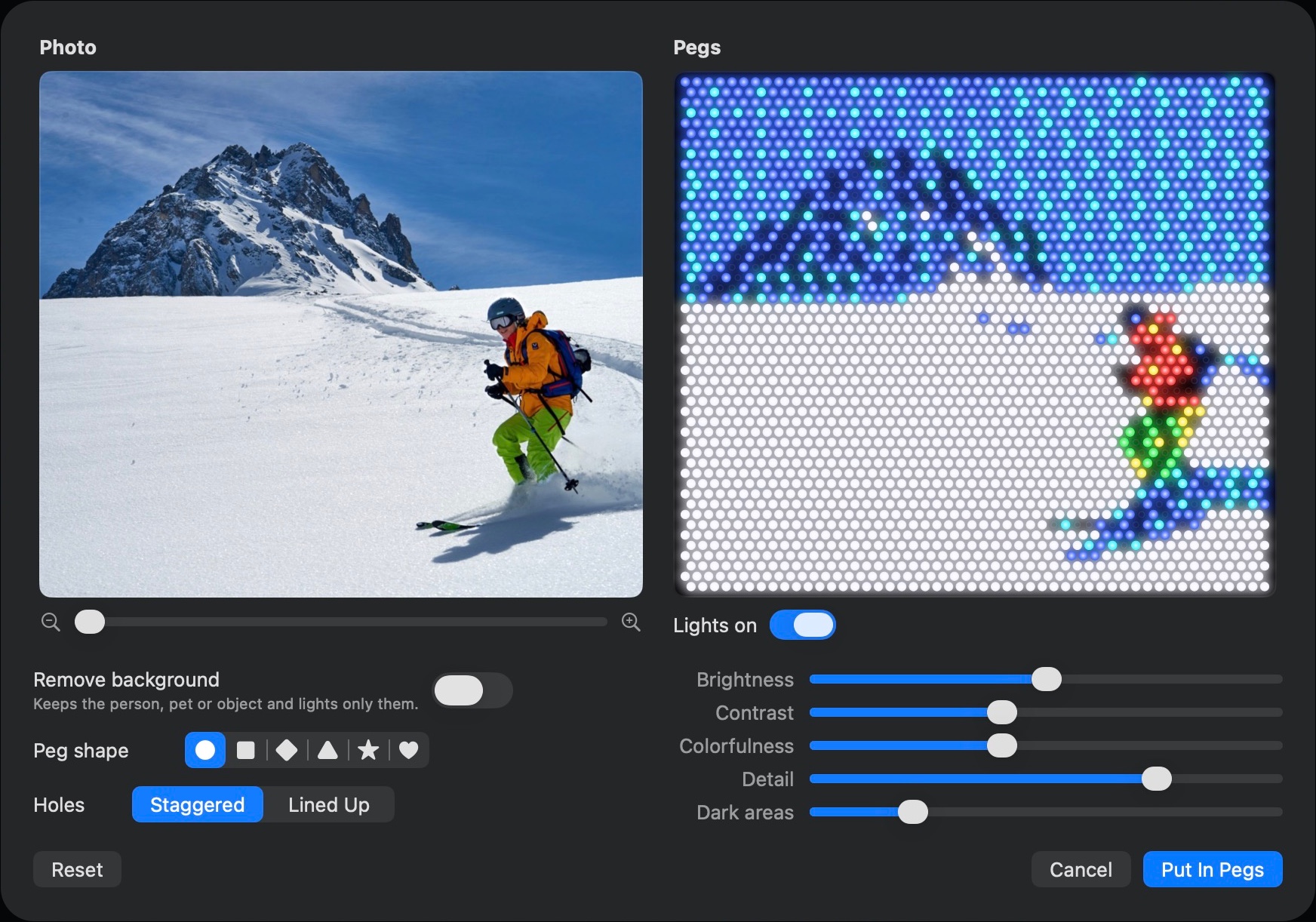This screenshot has height=922, width=1316.
Task: Choose the heart peg shape
Action: click(x=409, y=750)
